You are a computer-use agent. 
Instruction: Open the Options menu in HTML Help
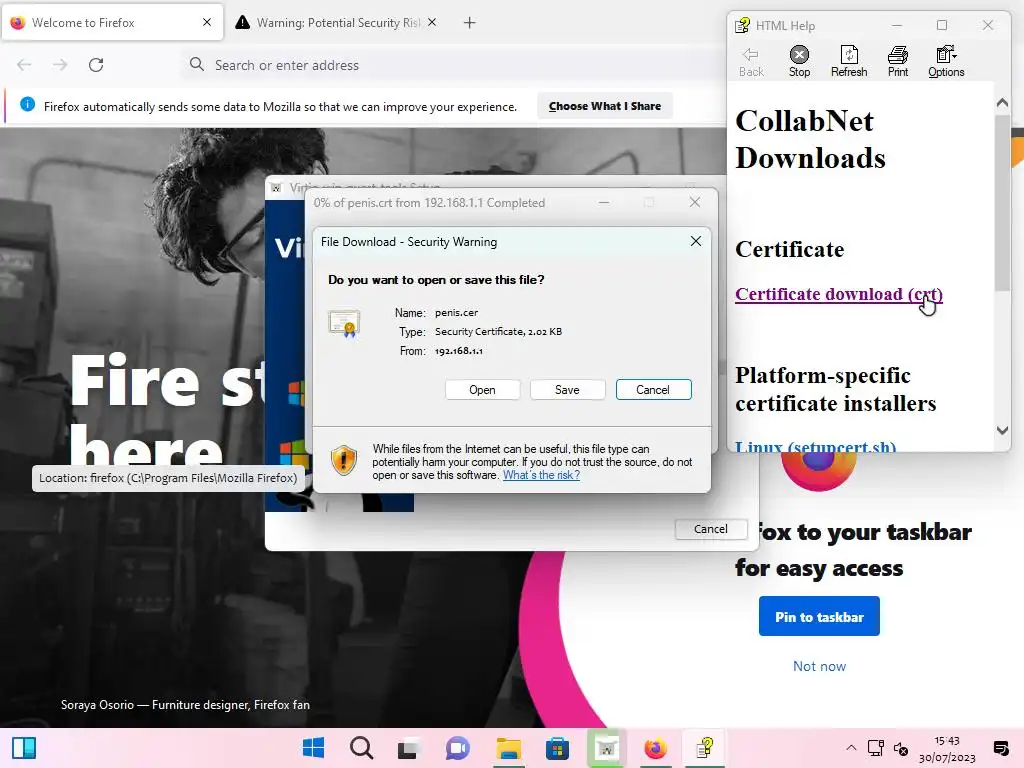946,61
